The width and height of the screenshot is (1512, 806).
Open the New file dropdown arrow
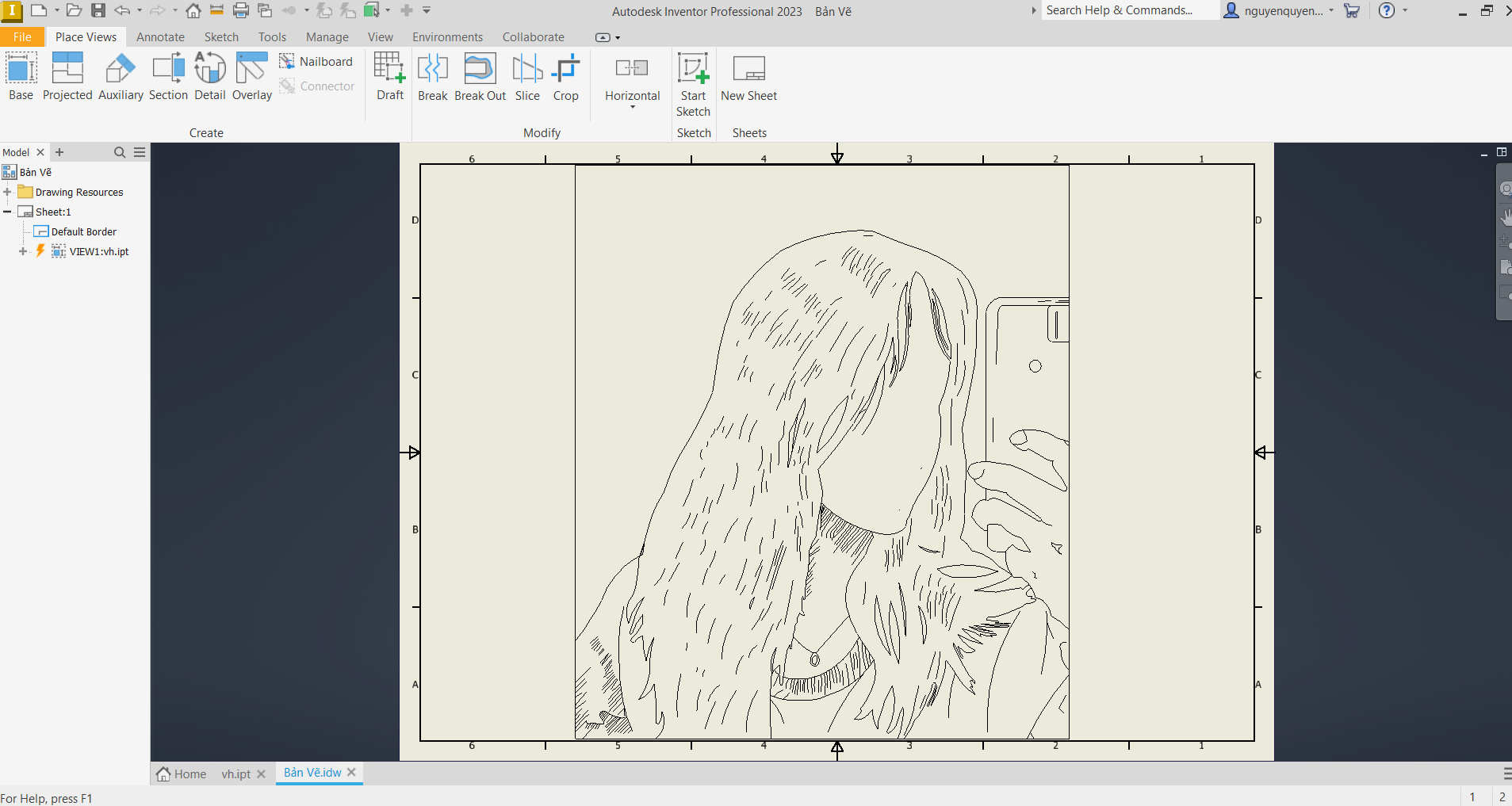[x=57, y=10]
